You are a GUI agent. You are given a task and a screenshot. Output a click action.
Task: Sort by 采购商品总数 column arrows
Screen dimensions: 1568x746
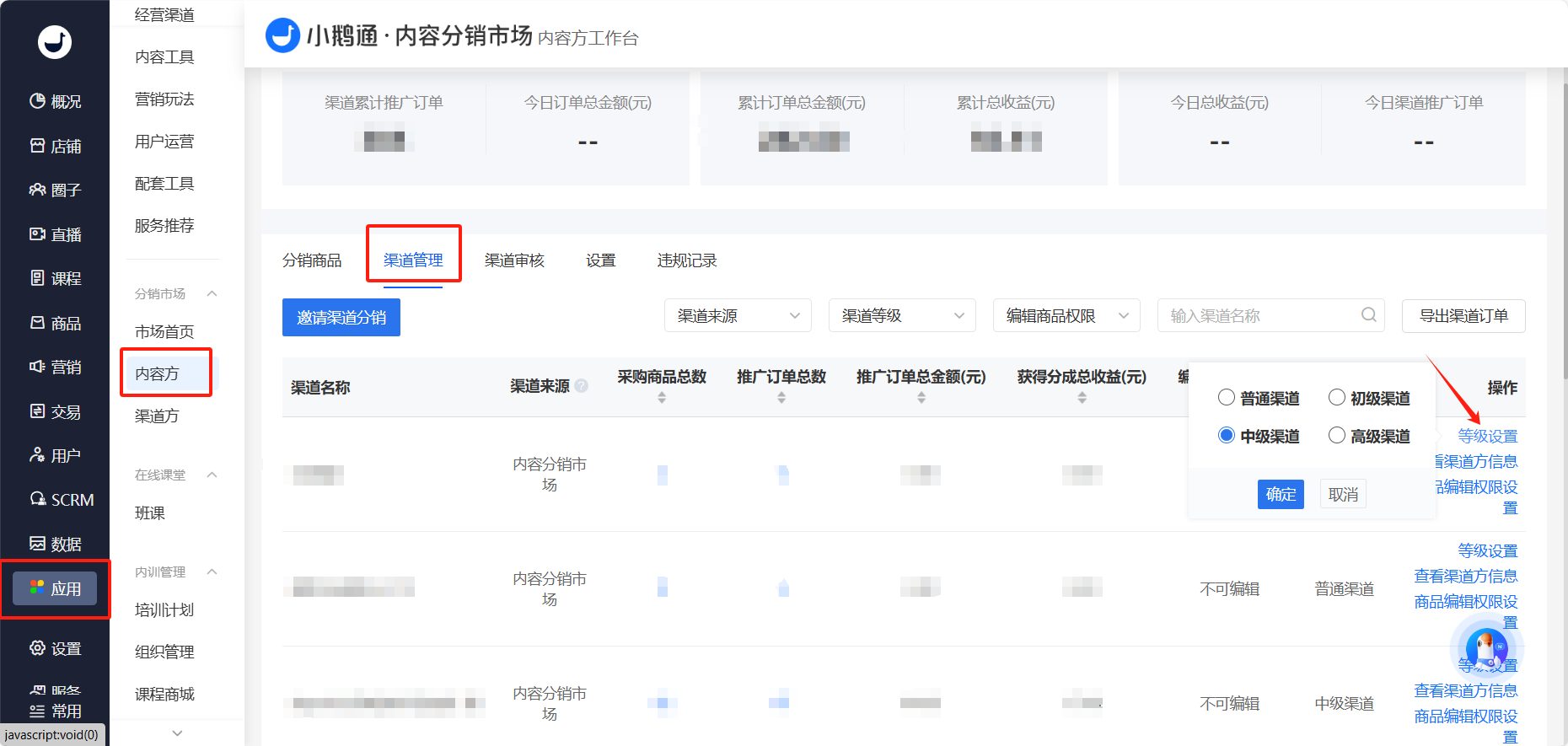(662, 397)
